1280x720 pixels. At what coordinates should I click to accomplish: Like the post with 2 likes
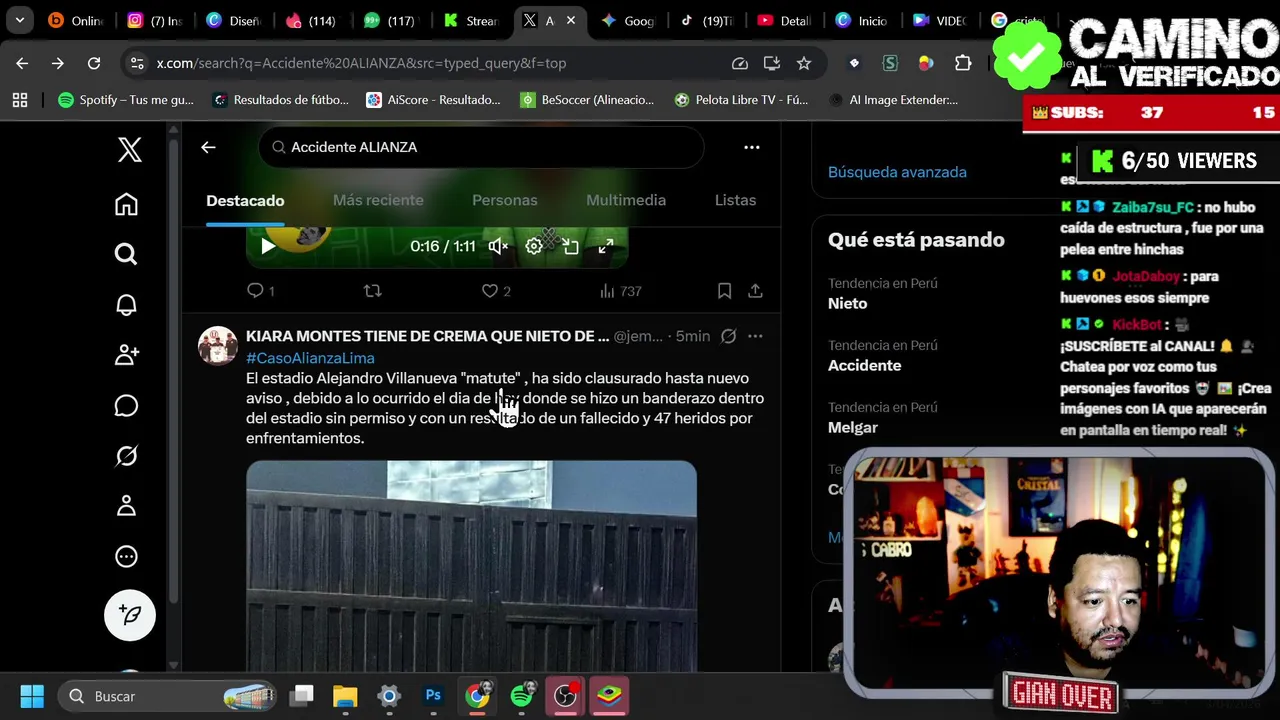495,291
